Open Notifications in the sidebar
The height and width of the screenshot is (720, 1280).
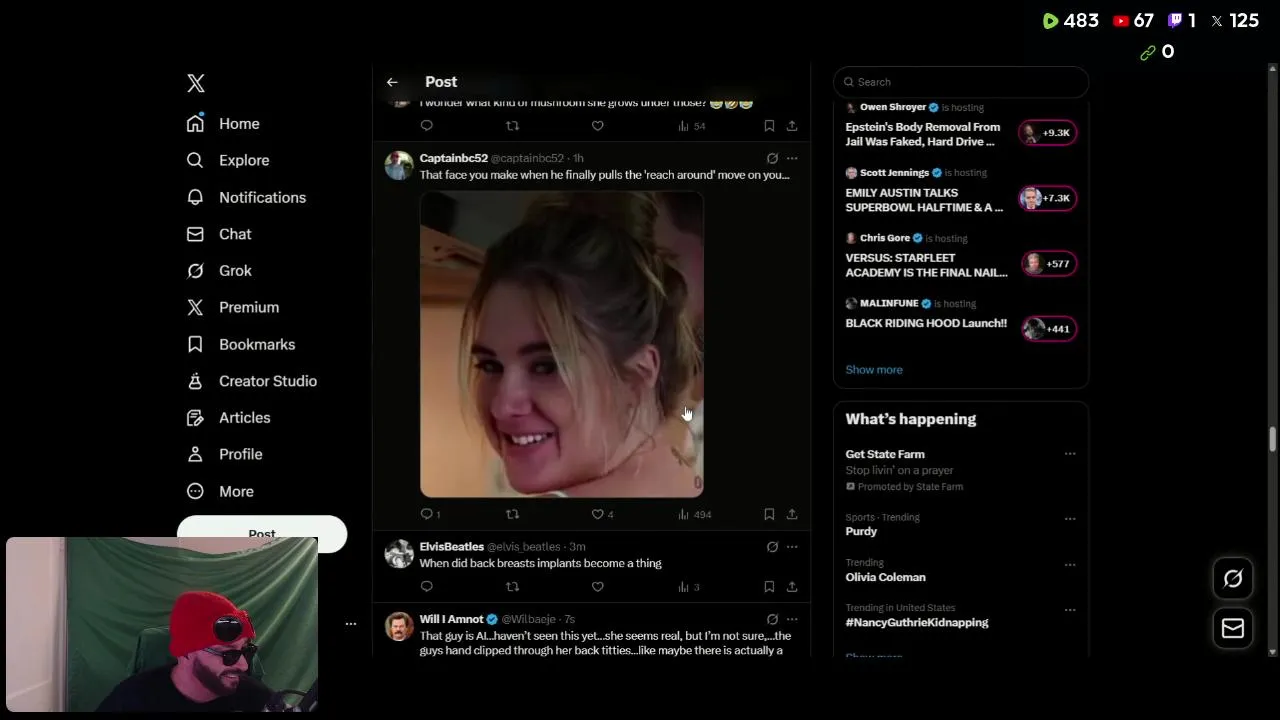click(246, 197)
